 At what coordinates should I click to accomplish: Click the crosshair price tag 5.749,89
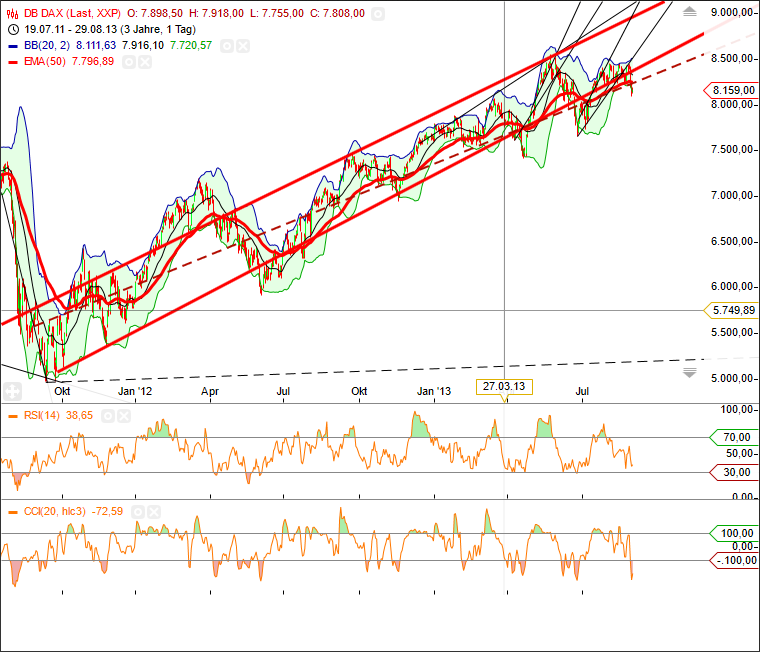point(732,310)
